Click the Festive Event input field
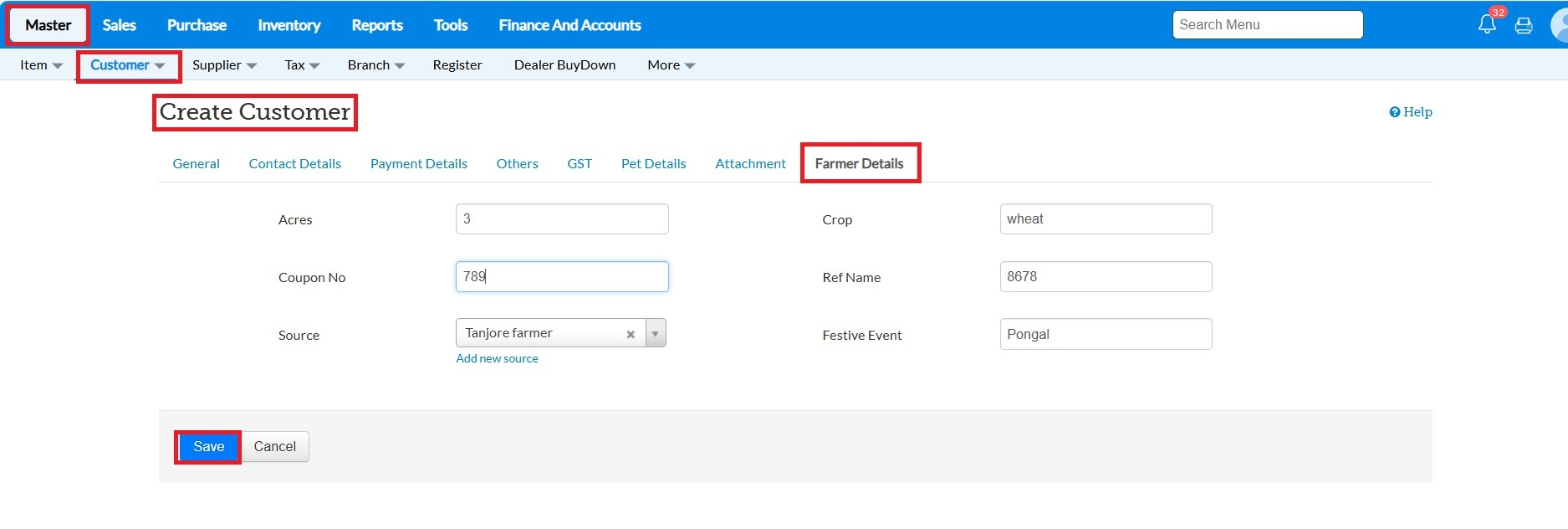The height and width of the screenshot is (529, 1568). pyautogui.click(x=1105, y=334)
